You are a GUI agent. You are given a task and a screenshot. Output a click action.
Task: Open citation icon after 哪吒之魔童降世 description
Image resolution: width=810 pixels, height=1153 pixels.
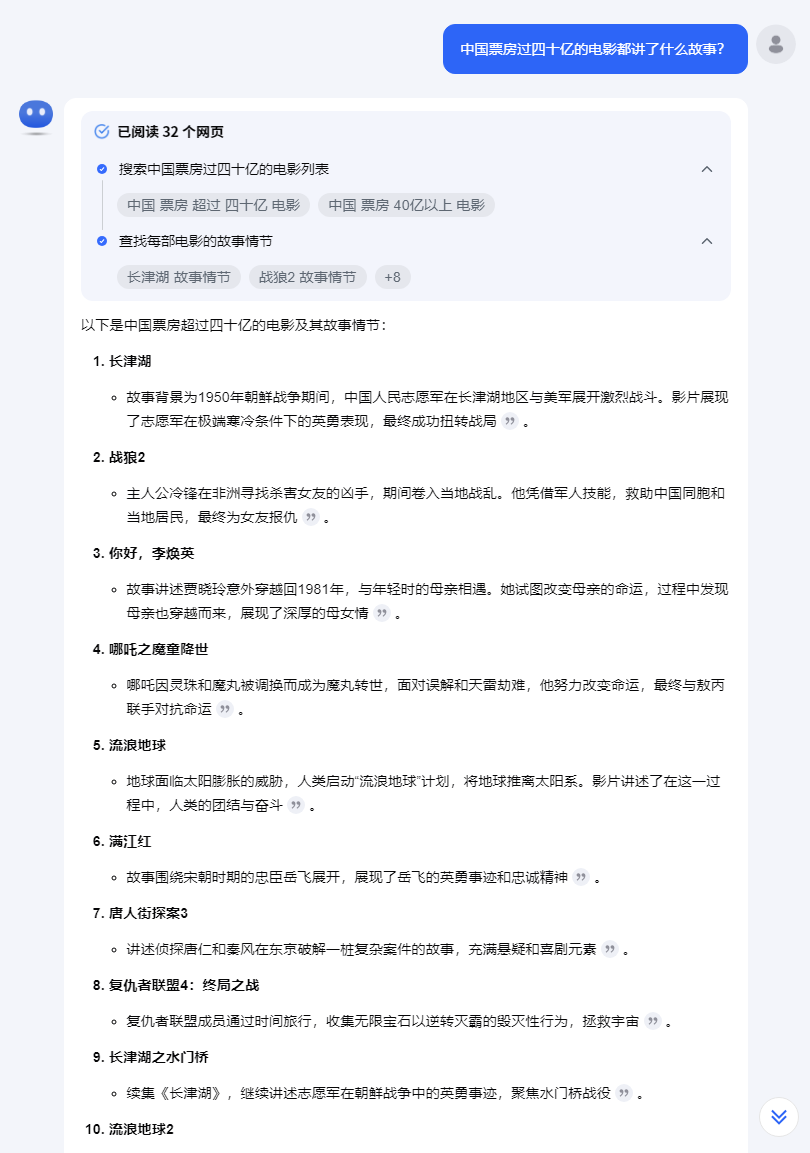pos(226,710)
